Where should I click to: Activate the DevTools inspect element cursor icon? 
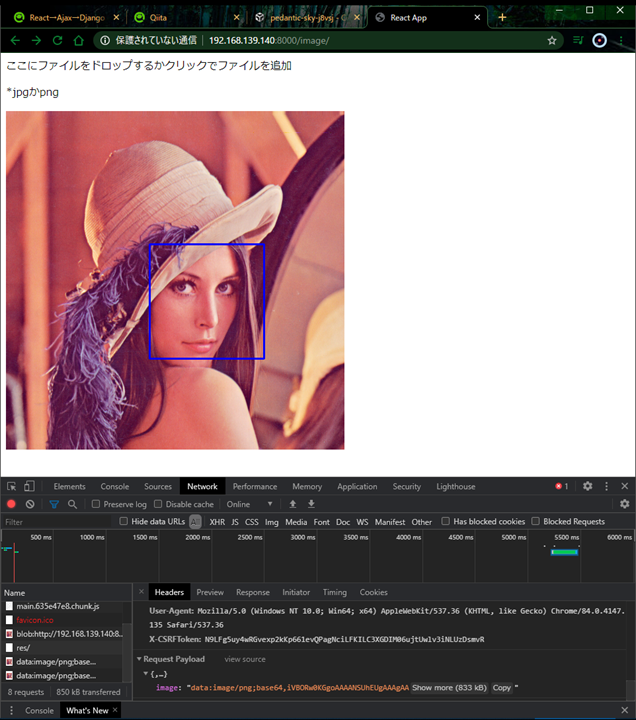pos(11,486)
